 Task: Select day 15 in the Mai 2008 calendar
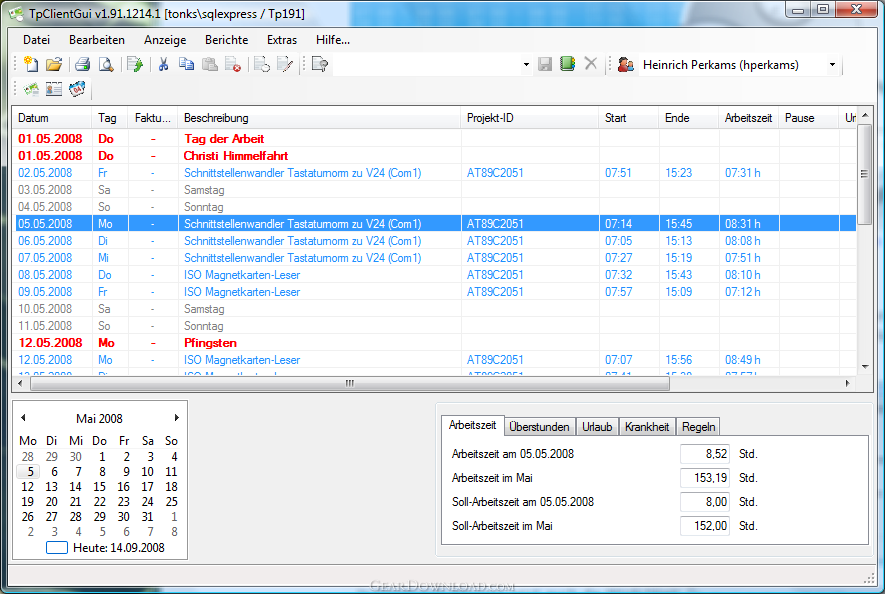[99, 486]
